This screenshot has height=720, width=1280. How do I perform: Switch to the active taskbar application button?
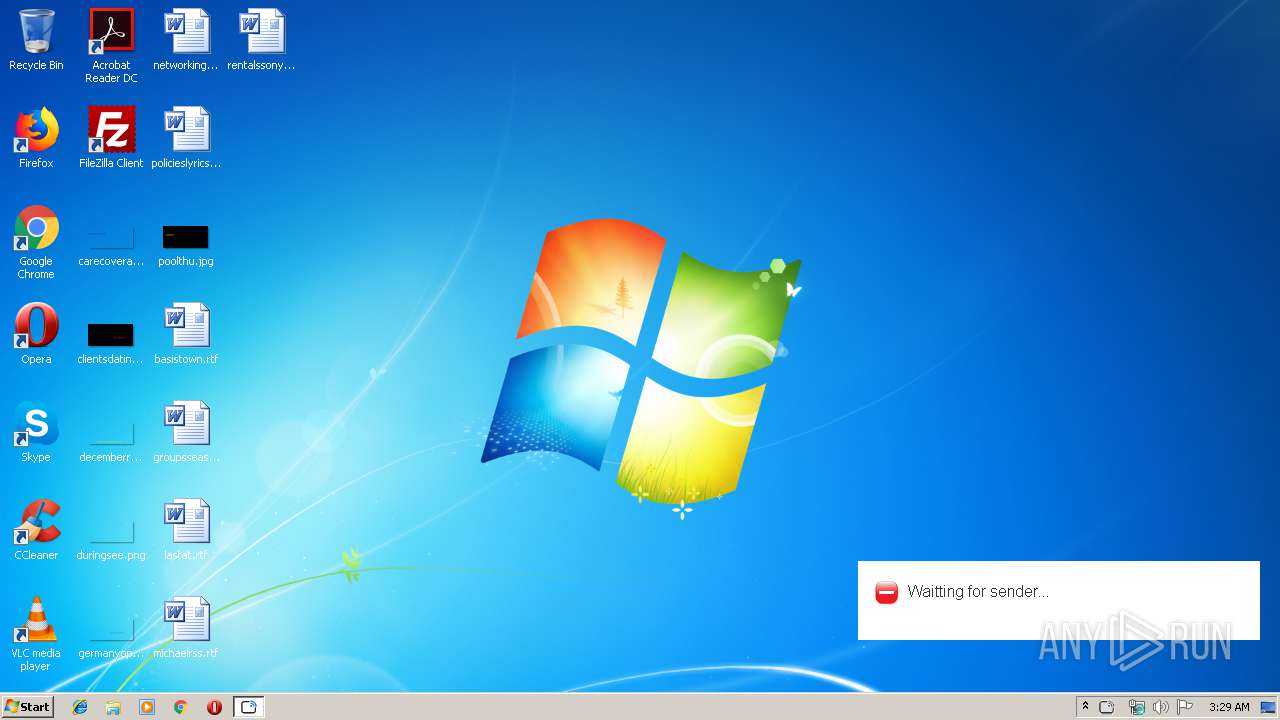[249, 707]
